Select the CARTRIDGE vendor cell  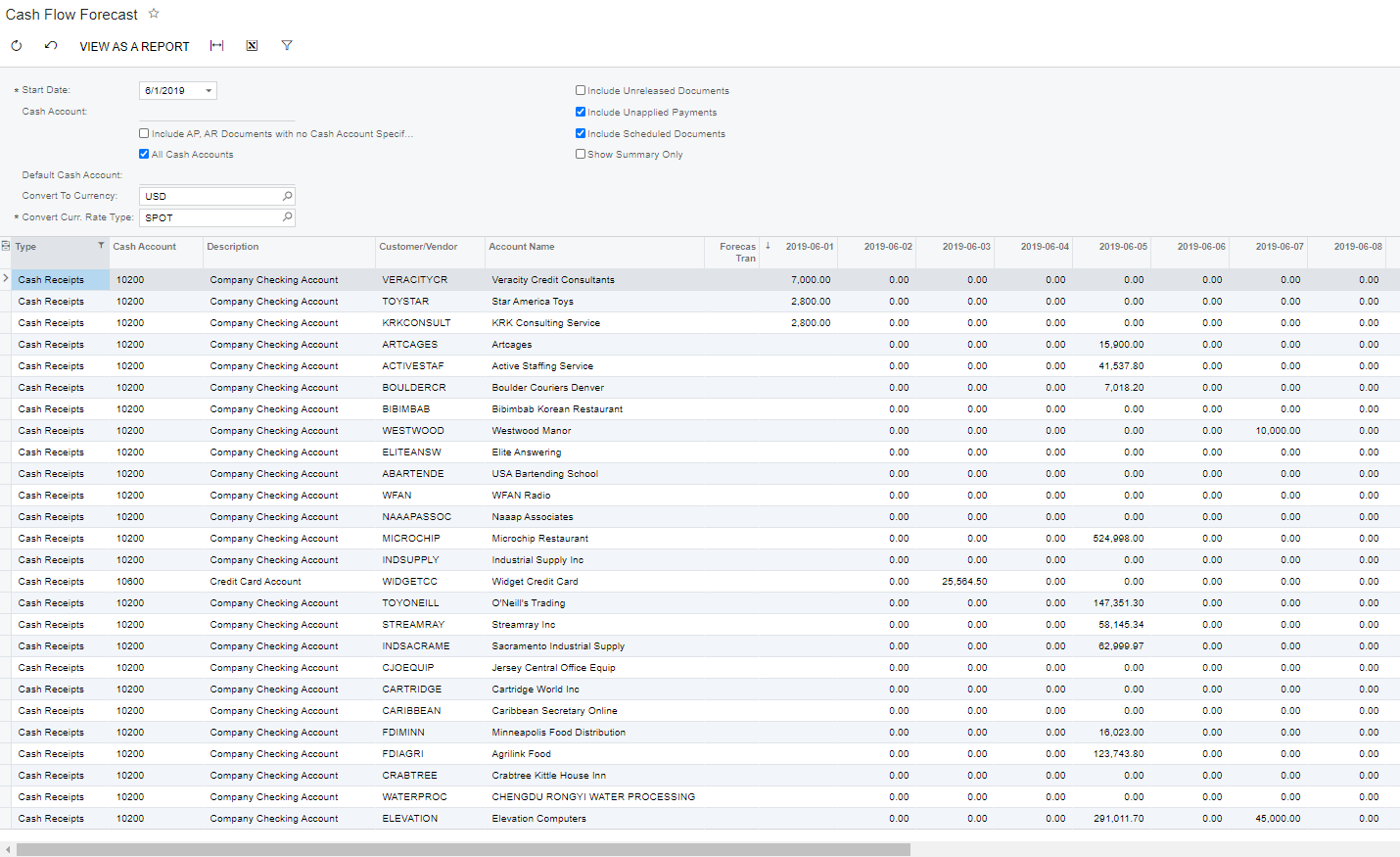click(431, 690)
